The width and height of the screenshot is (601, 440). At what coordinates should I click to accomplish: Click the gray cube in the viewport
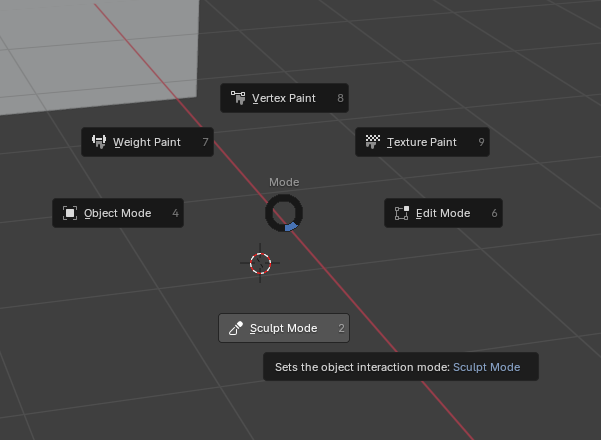pyautogui.click(x=100, y=50)
